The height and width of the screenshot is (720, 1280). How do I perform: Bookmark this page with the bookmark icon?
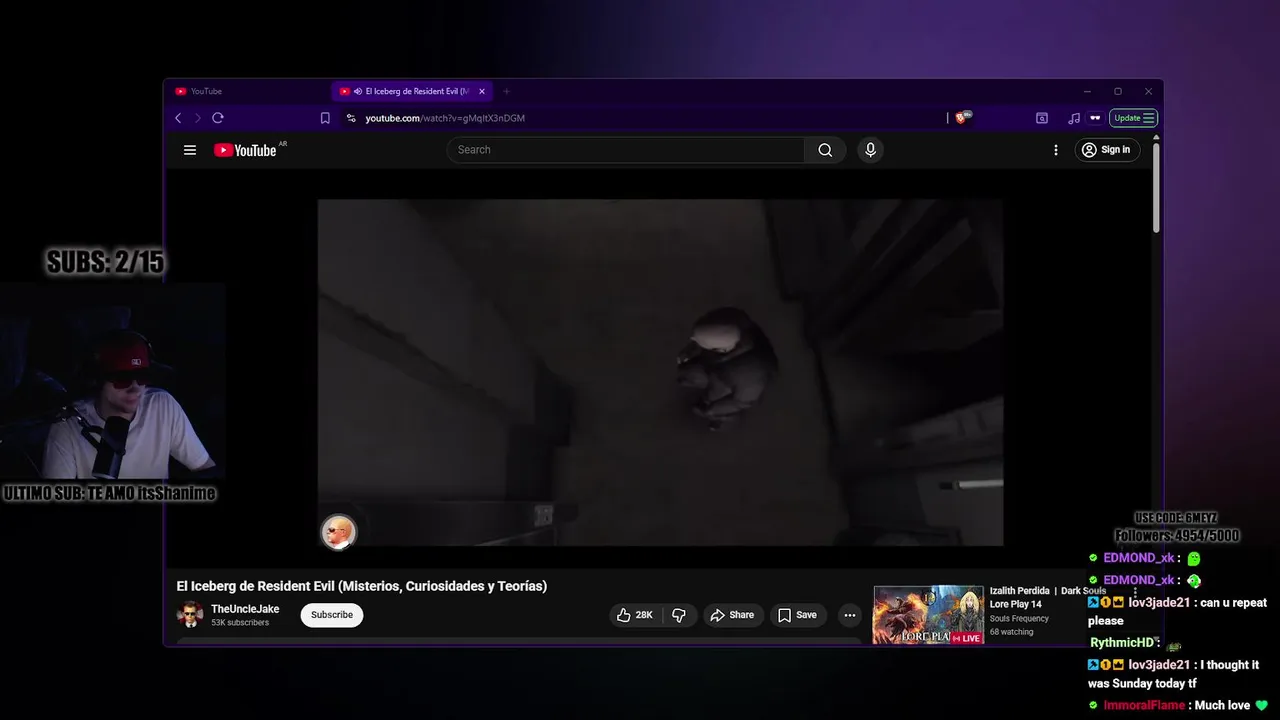tap(325, 118)
